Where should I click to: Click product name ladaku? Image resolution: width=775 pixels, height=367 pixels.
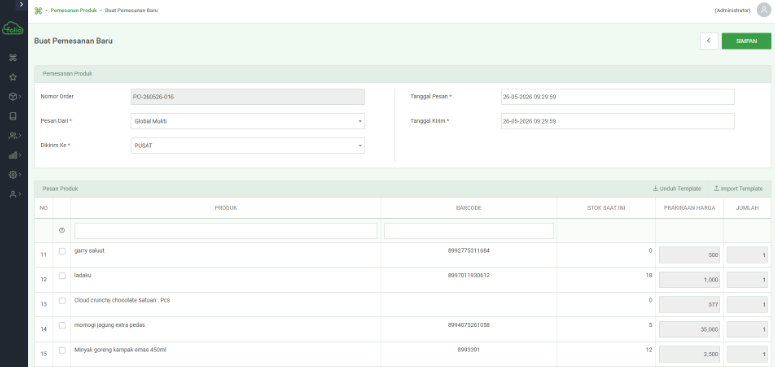tap(83, 276)
